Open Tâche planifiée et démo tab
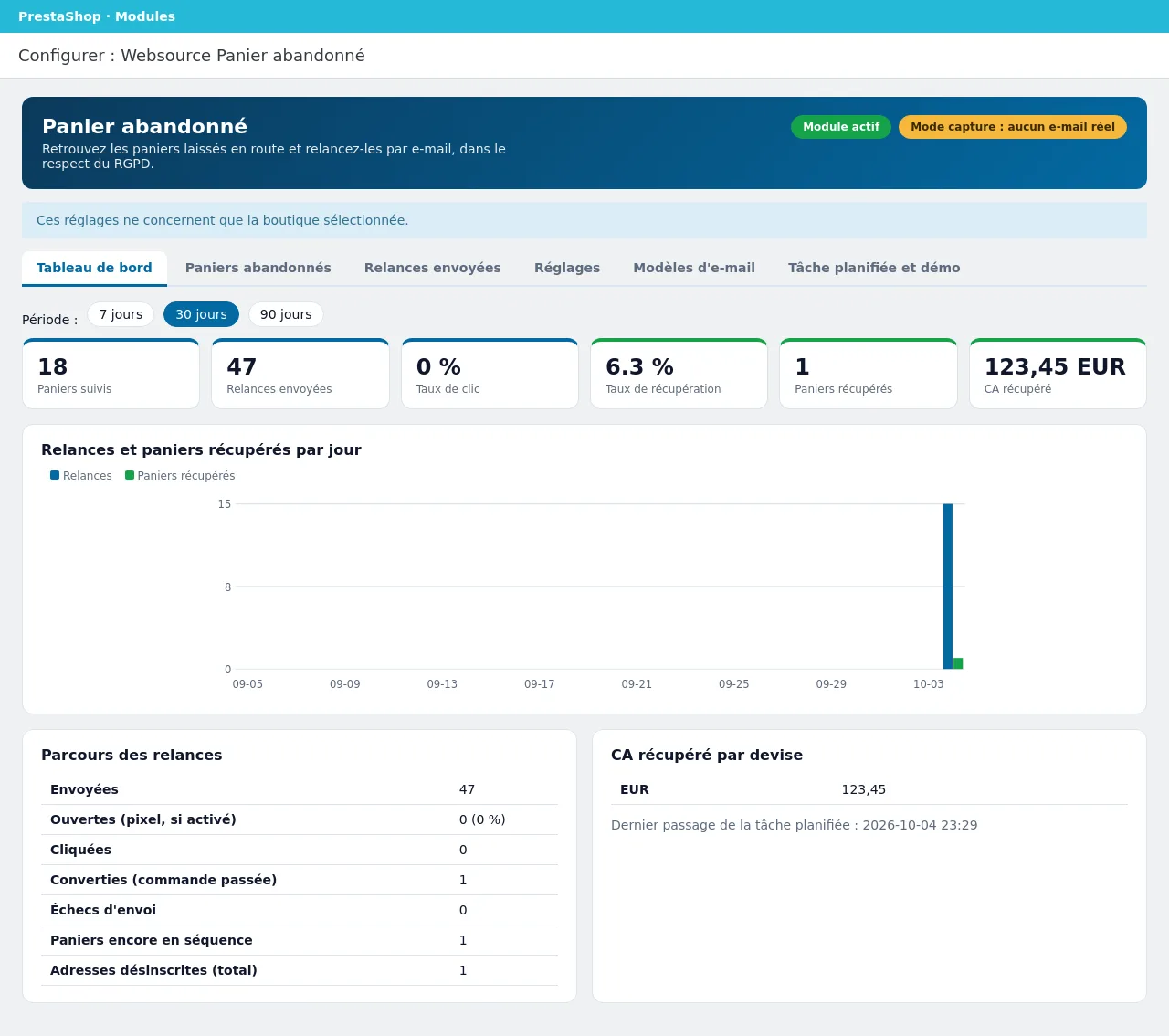This screenshot has height=1036, width=1169. (874, 268)
